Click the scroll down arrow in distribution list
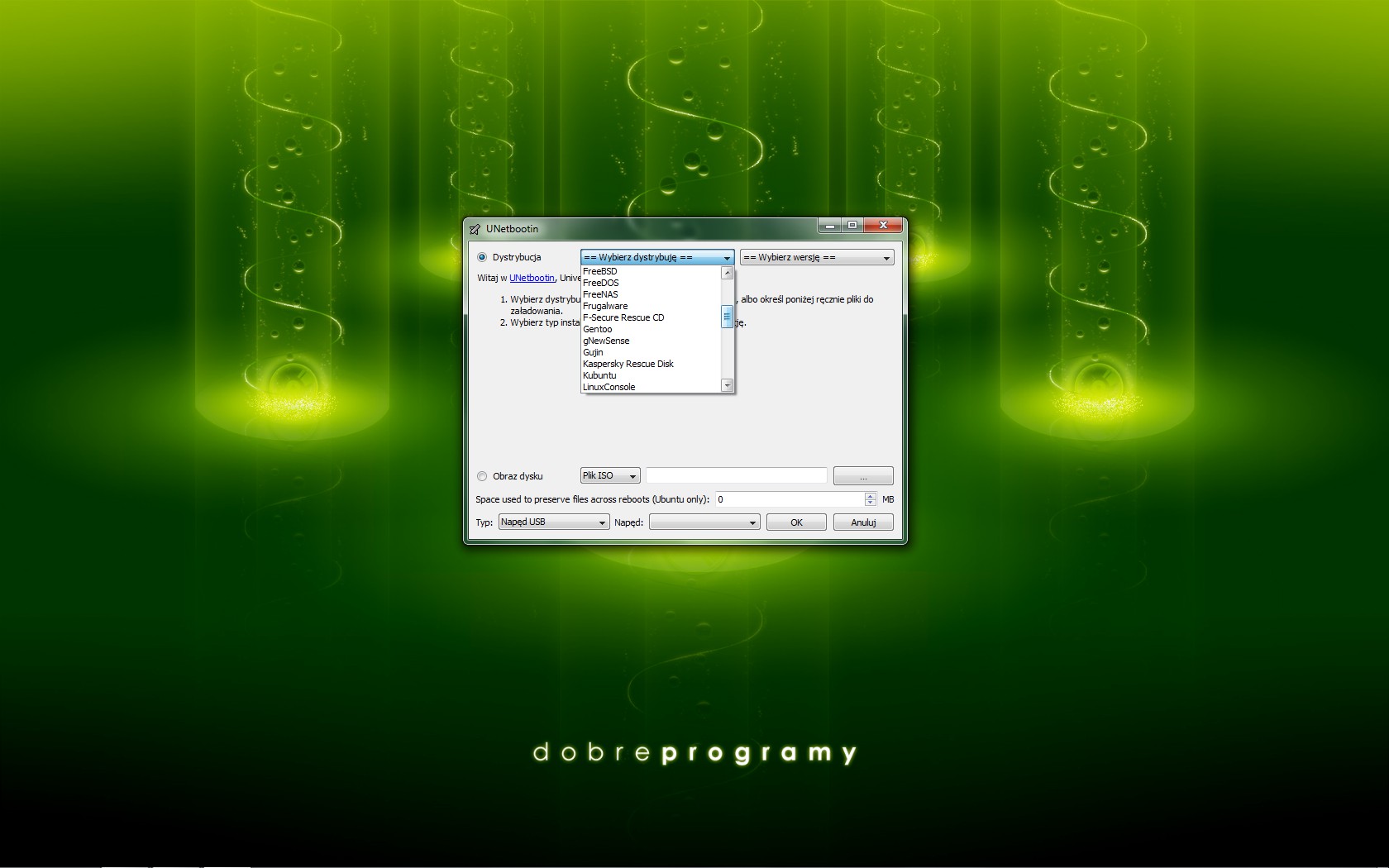This screenshot has width=1389, height=868. 728,385
